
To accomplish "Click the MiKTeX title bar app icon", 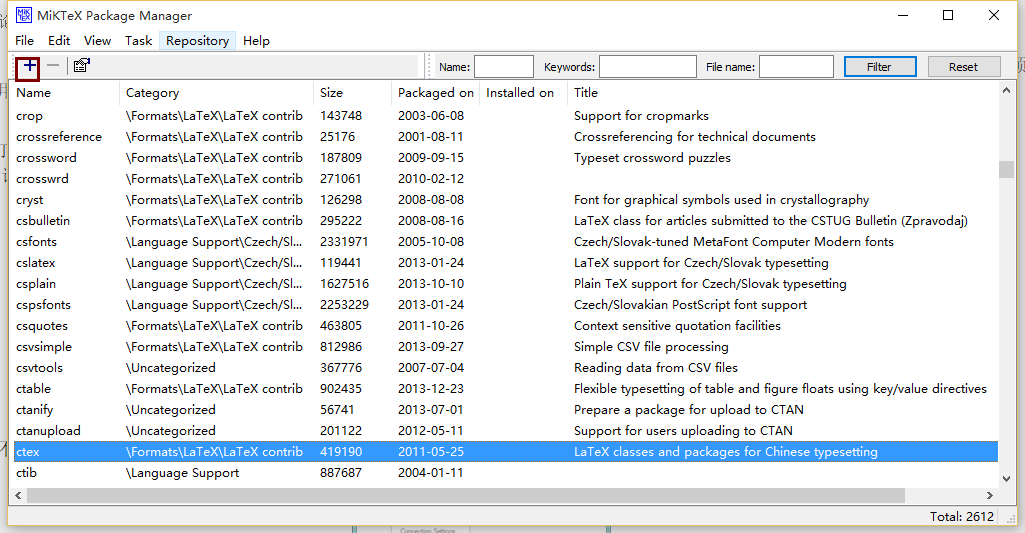I will pos(24,14).
